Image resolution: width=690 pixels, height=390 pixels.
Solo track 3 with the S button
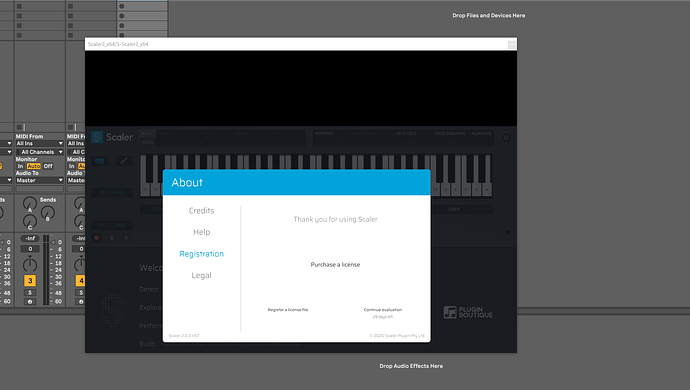(30, 293)
